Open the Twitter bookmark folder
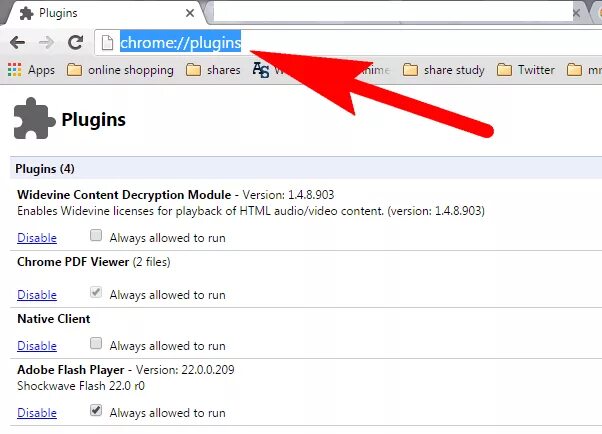Image resolution: width=602 pixels, height=434 pixels. coord(526,70)
